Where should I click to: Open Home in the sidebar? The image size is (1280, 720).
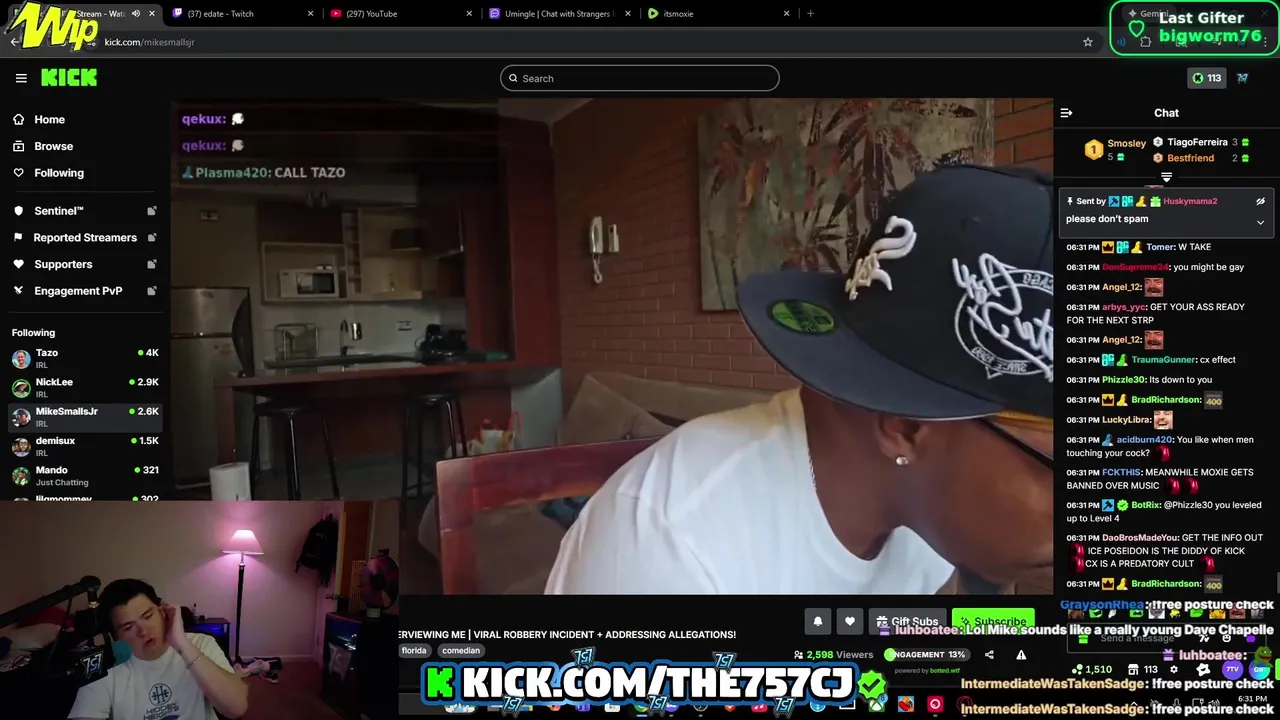point(49,119)
